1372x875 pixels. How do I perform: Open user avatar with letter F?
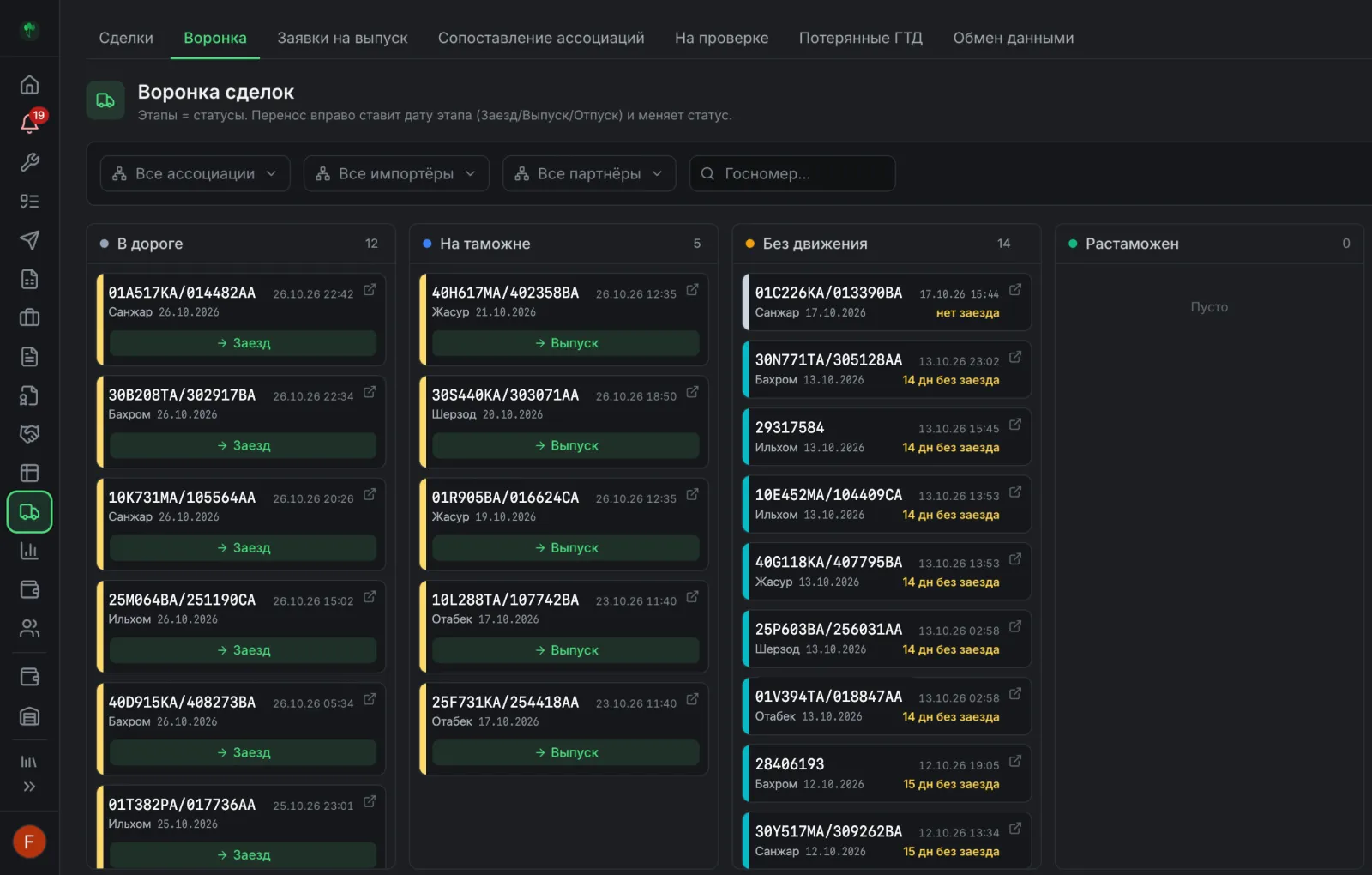pos(29,842)
